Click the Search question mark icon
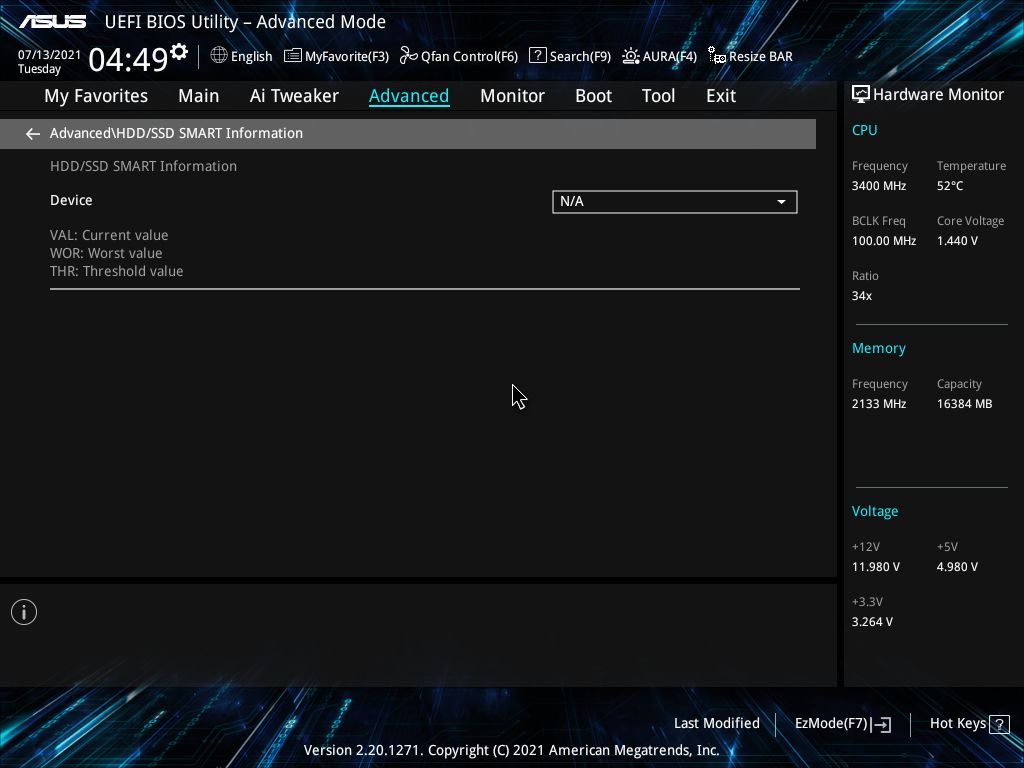 pyautogui.click(x=537, y=56)
